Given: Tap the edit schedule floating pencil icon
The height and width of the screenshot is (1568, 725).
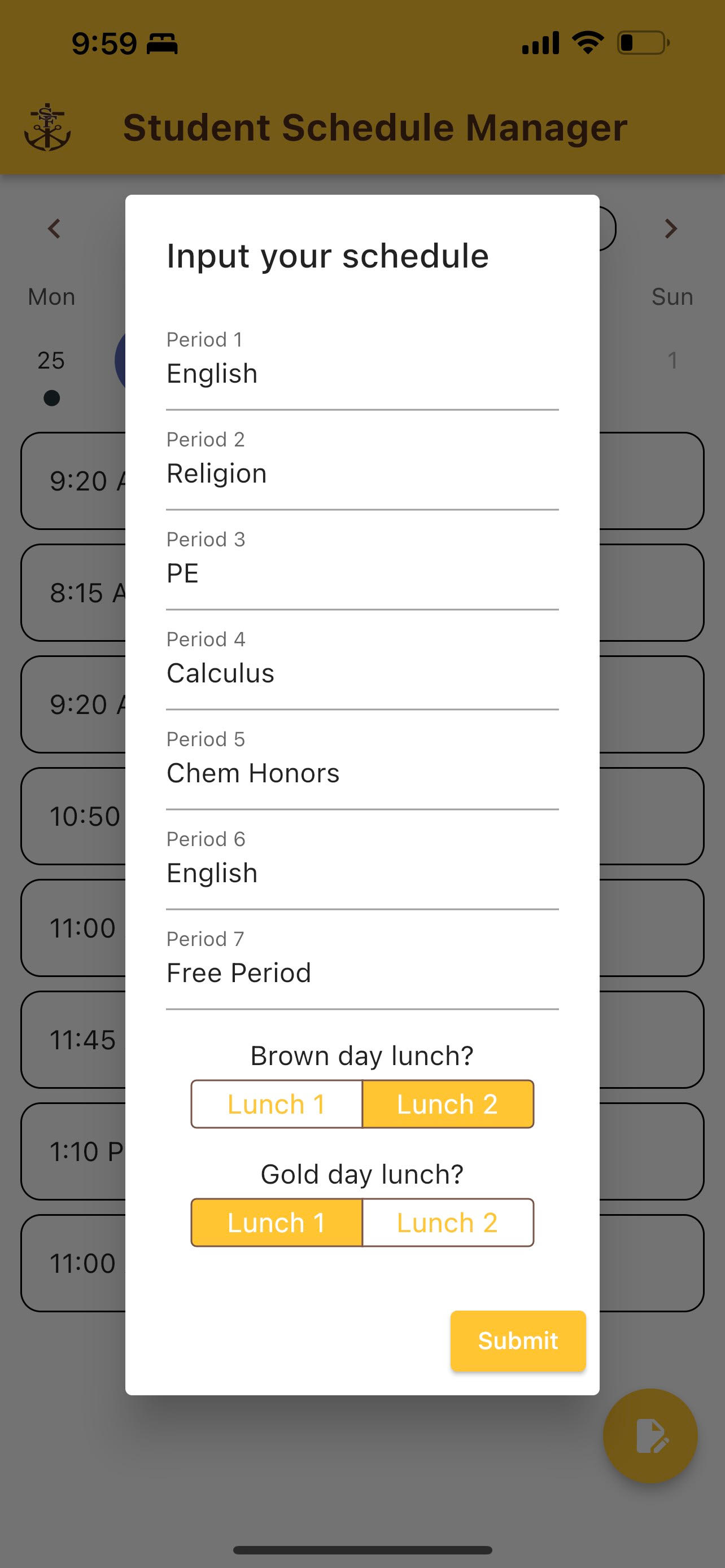Looking at the screenshot, I should 650,1435.
